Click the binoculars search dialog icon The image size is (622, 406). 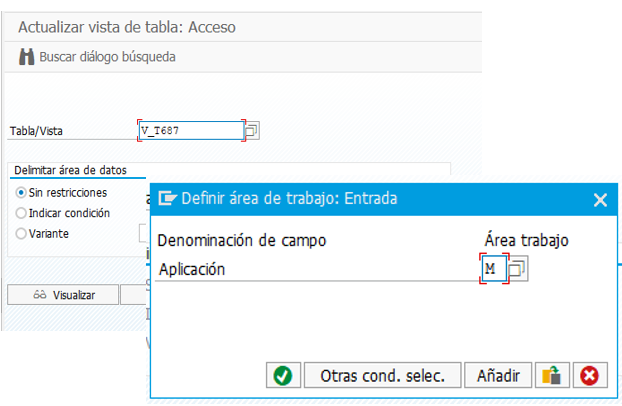coord(26,57)
